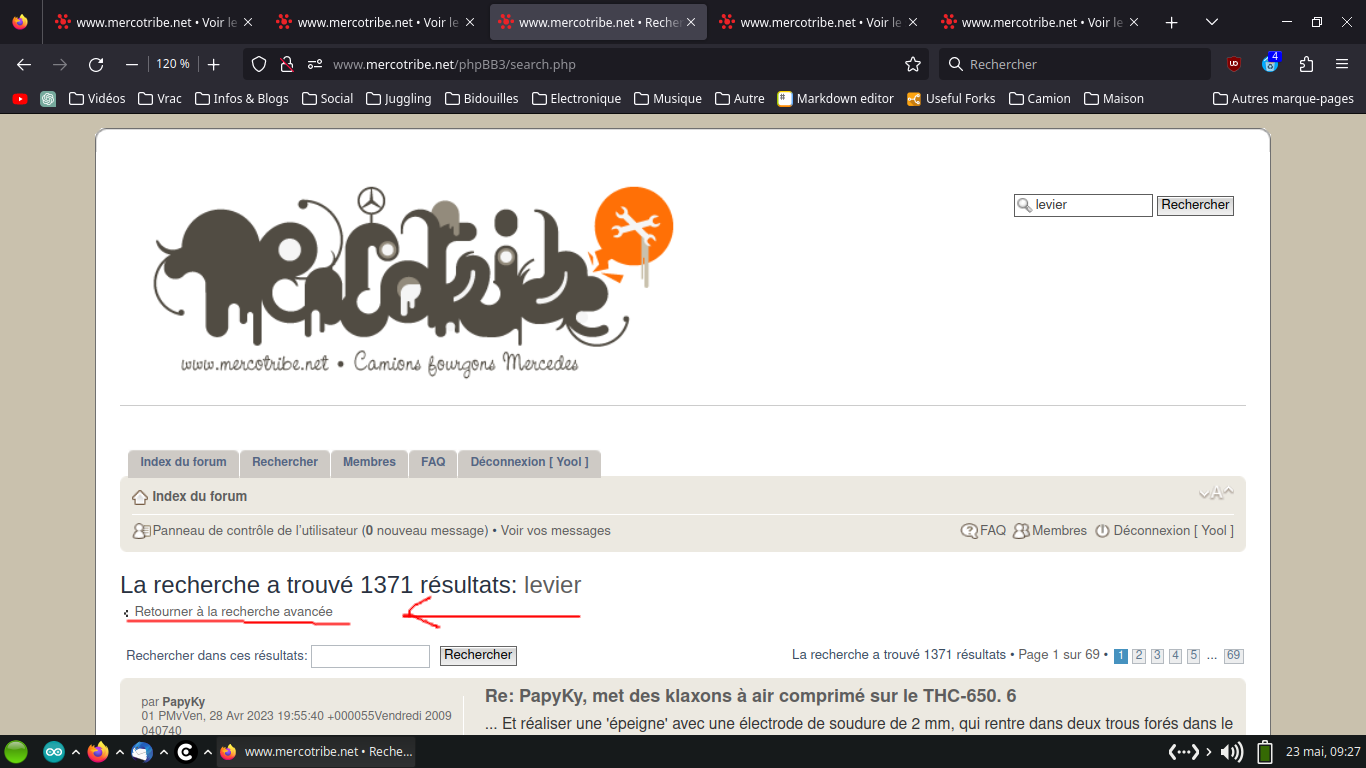The width and height of the screenshot is (1366, 768).
Task: Open the uBlock Origin extension
Action: (1234, 64)
